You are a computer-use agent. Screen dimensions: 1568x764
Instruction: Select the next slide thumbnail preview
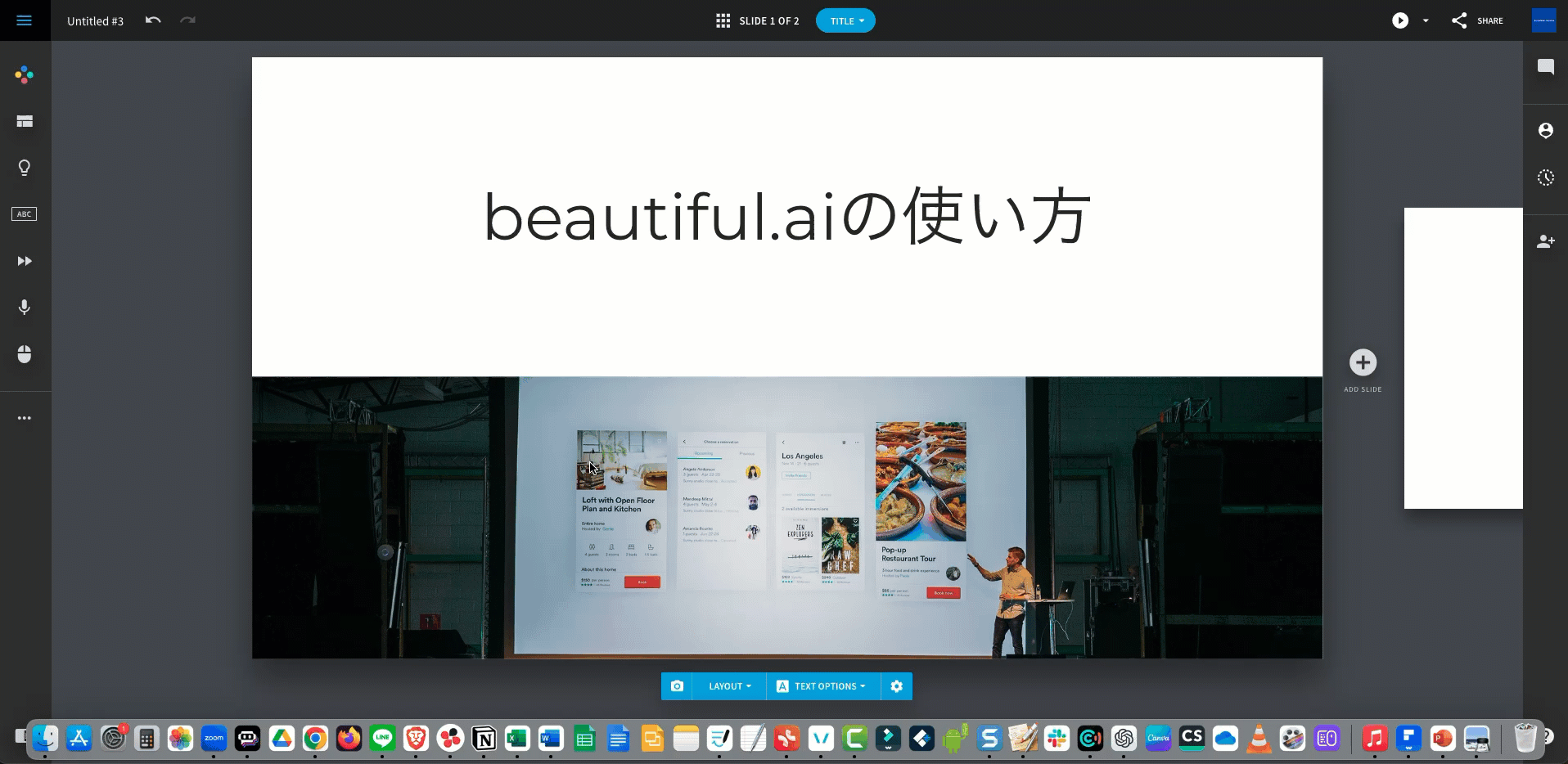(1463, 358)
